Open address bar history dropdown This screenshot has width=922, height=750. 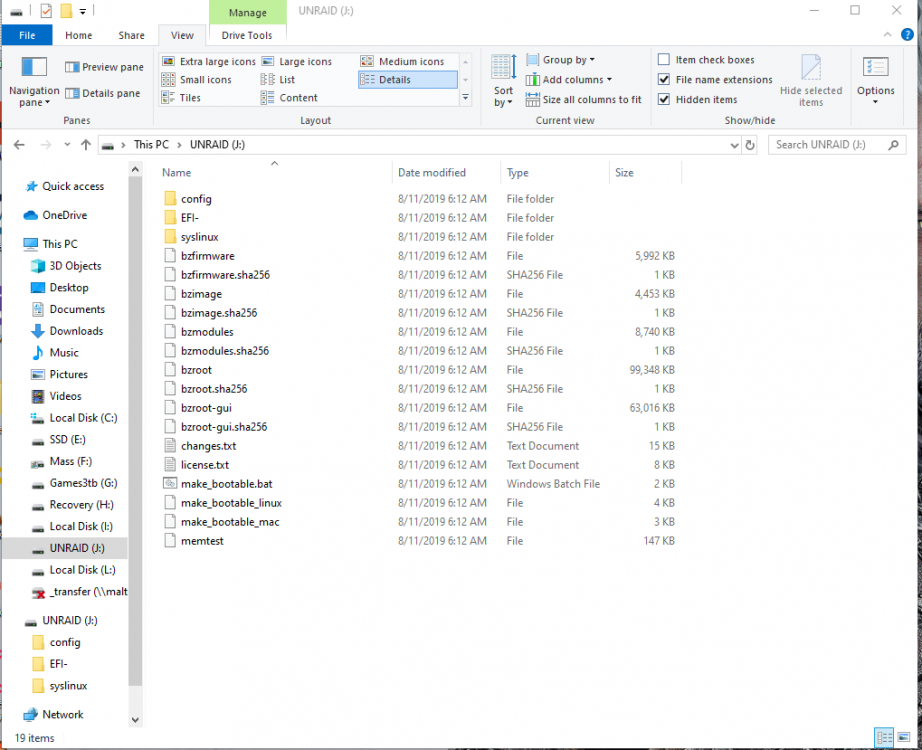click(x=734, y=145)
